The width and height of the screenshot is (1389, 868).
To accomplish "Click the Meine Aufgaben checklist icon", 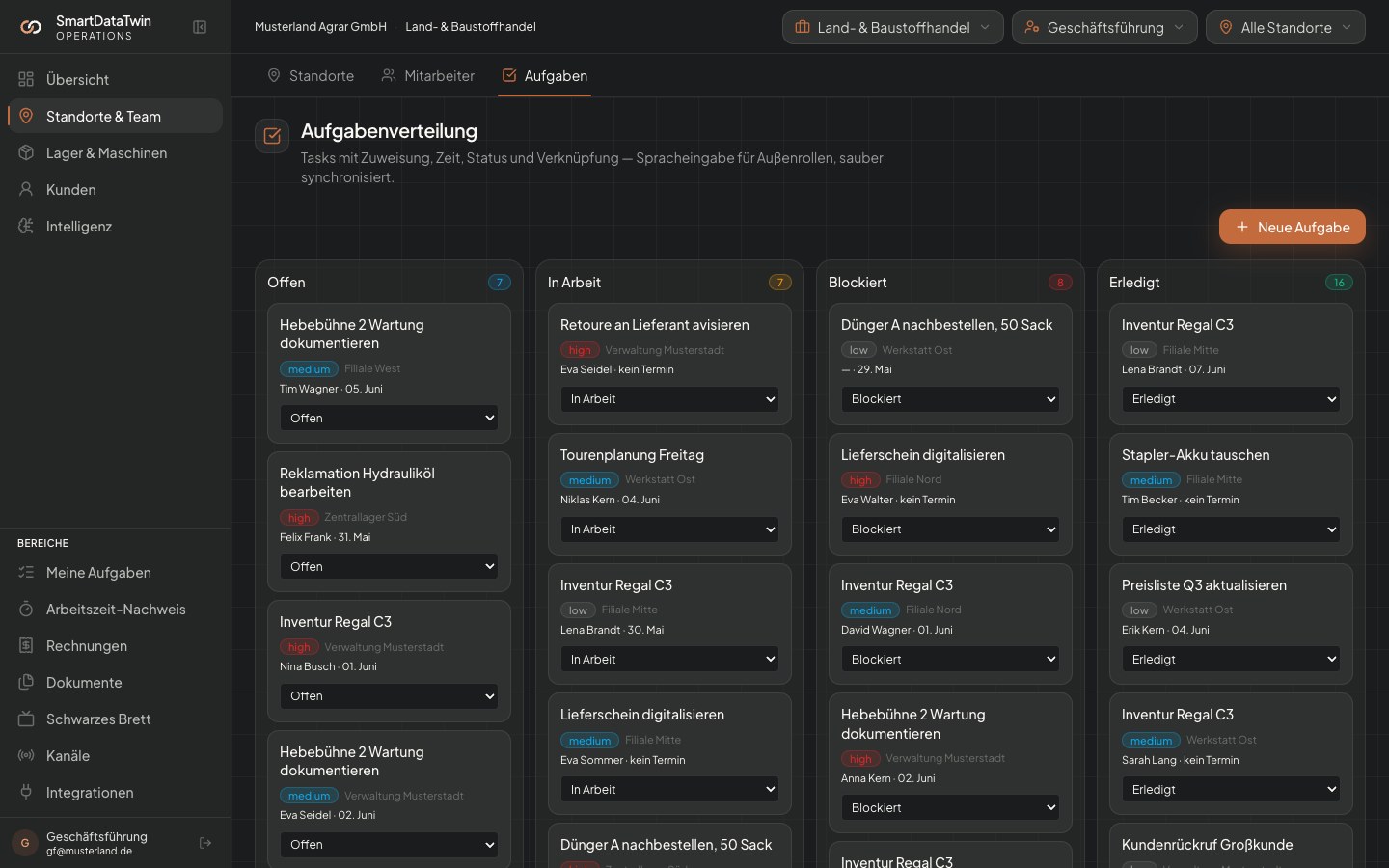I will (x=26, y=572).
